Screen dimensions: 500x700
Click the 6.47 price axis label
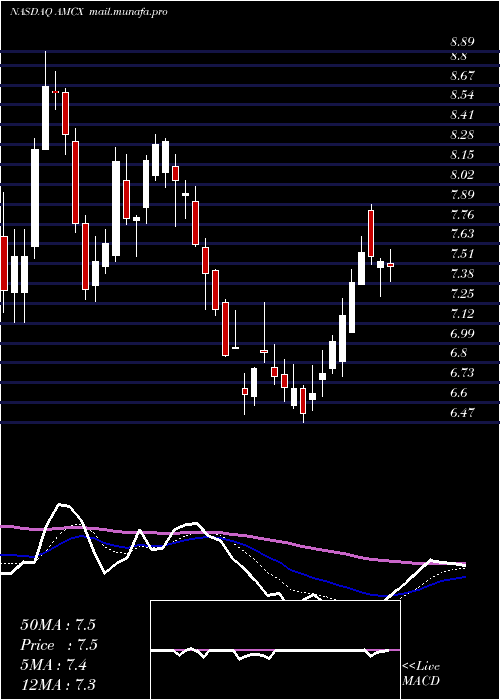pyautogui.click(x=462, y=412)
